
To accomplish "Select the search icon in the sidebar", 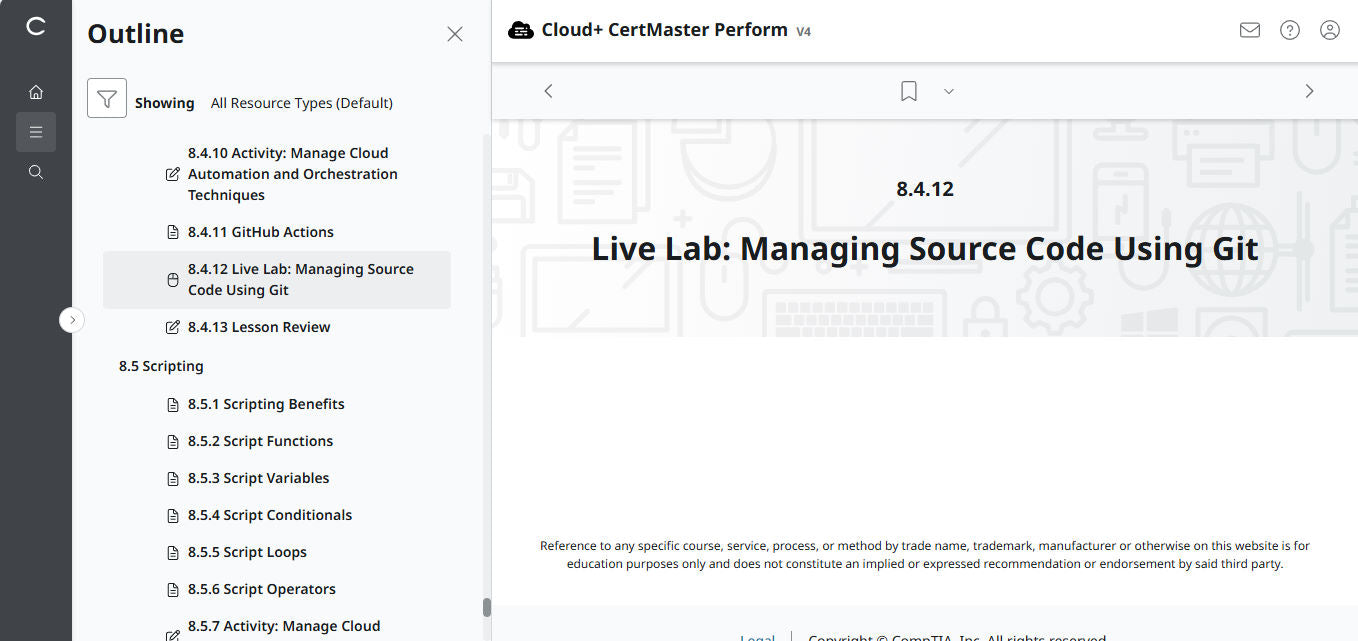I will 36,171.
